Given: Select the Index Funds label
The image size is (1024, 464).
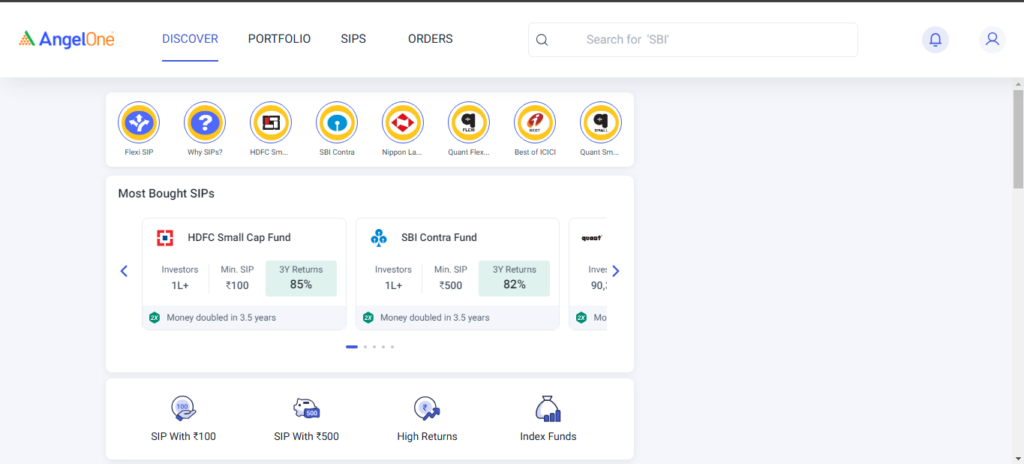Looking at the screenshot, I should pos(548,437).
